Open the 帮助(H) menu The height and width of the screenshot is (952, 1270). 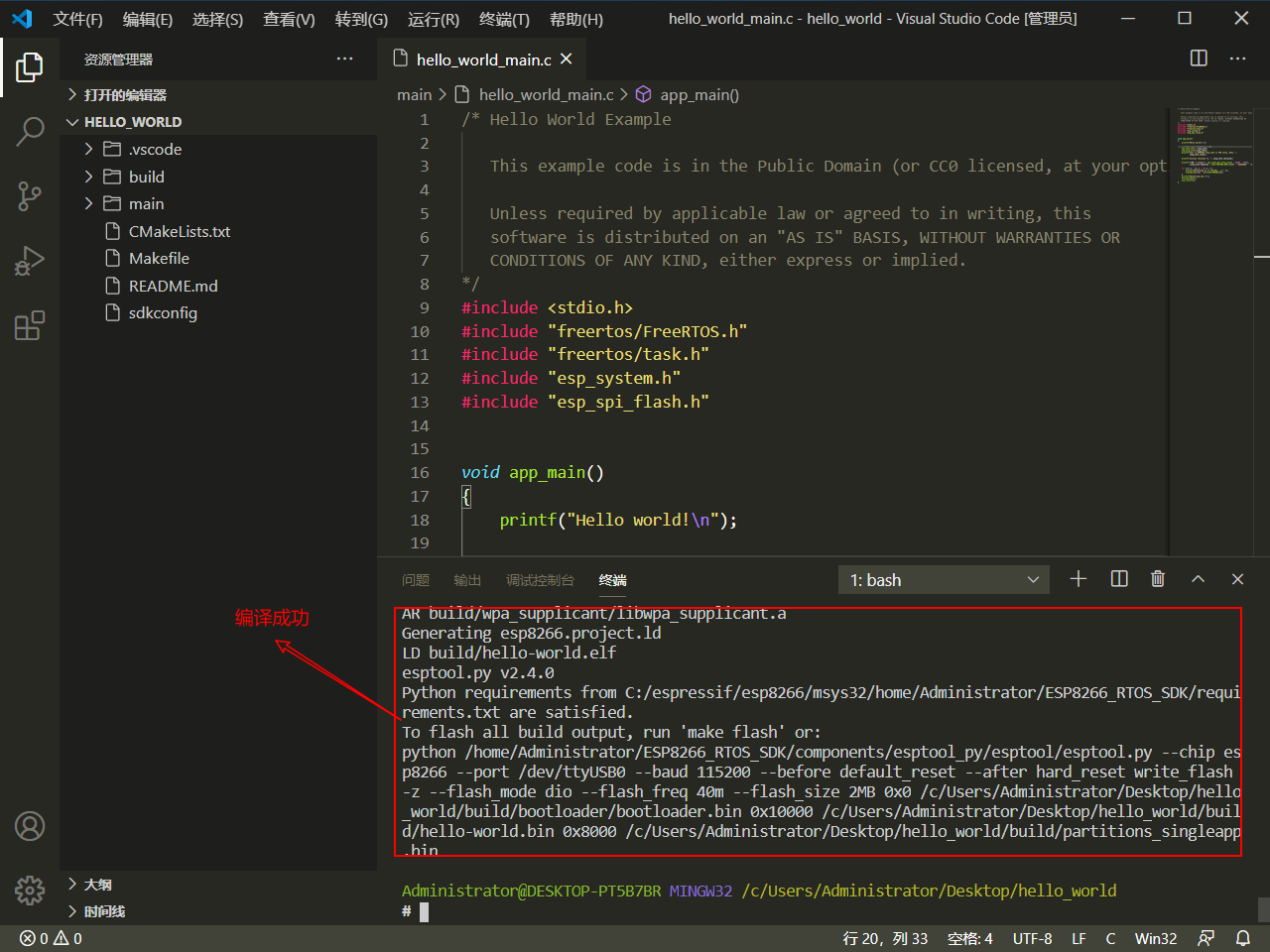click(576, 19)
